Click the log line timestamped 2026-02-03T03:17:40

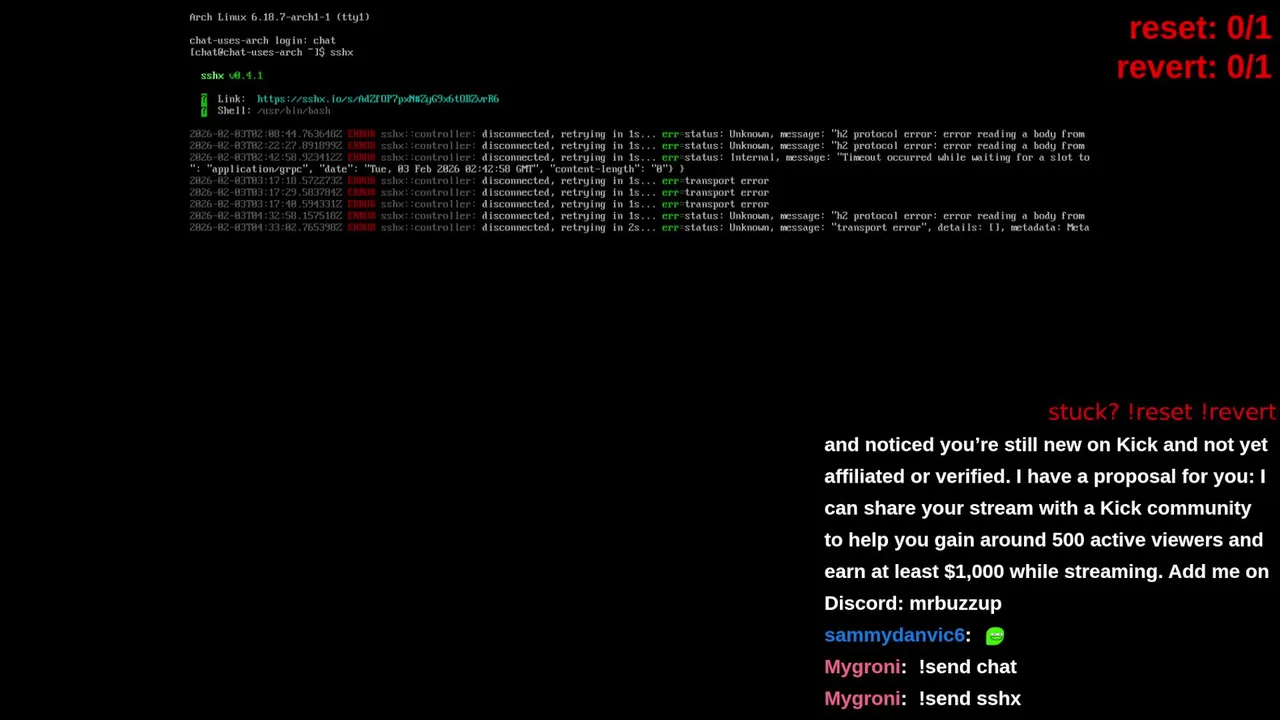(479, 204)
